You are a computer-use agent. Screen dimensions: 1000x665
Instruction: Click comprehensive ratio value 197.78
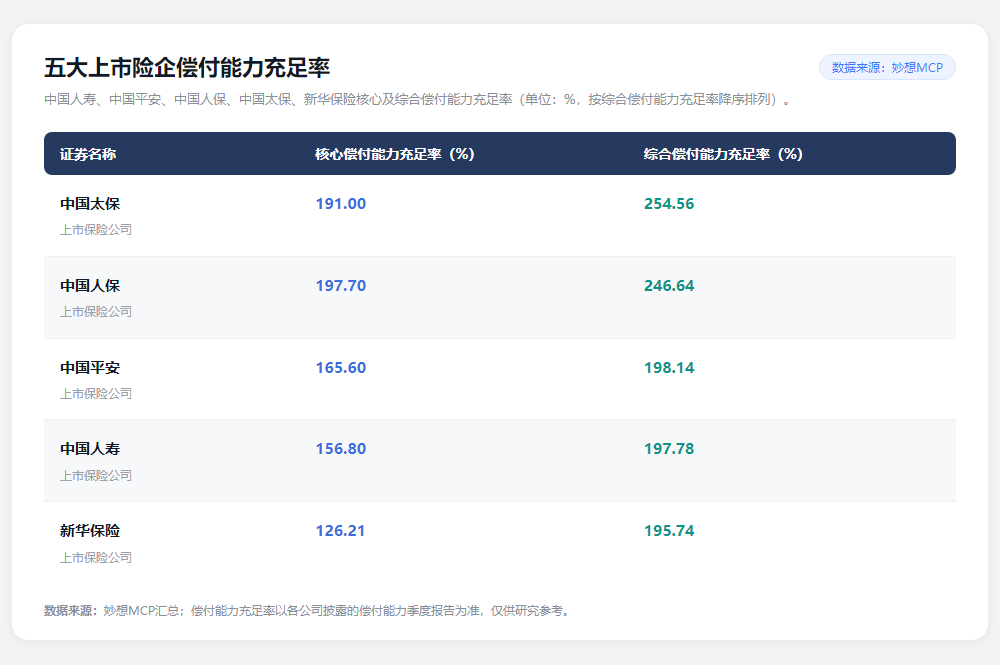(669, 449)
